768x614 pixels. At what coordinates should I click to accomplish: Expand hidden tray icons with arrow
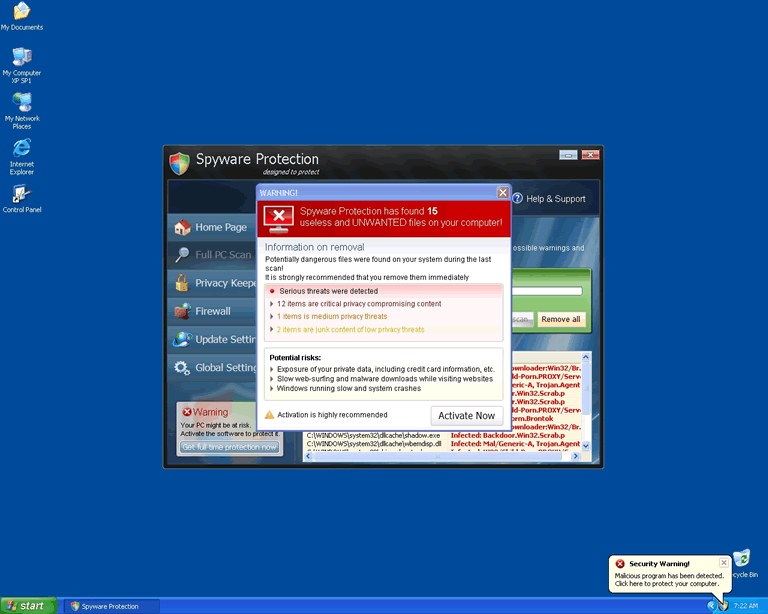(711, 606)
